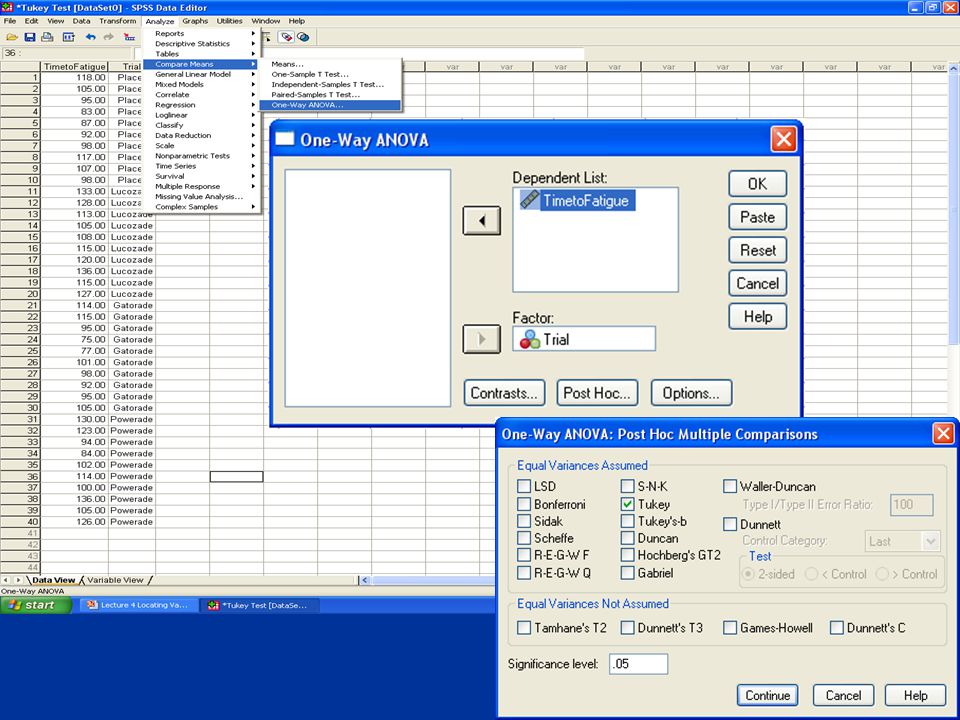
Task: Click Continue in Post Hoc dialog
Action: pyautogui.click(x=767, y=696)
